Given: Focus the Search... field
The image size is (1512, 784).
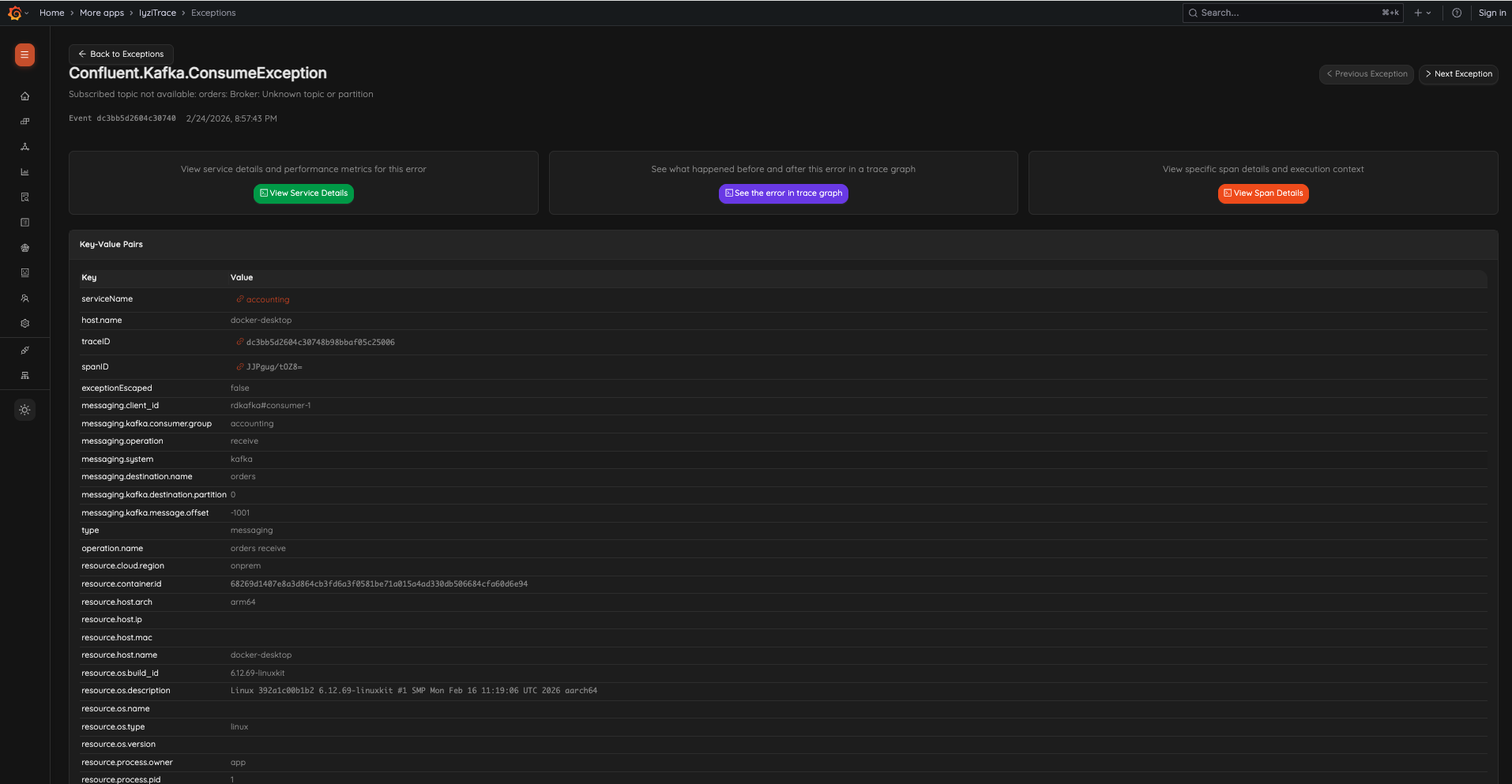Looking at the screenshot, I should (x=1292, y=13).
